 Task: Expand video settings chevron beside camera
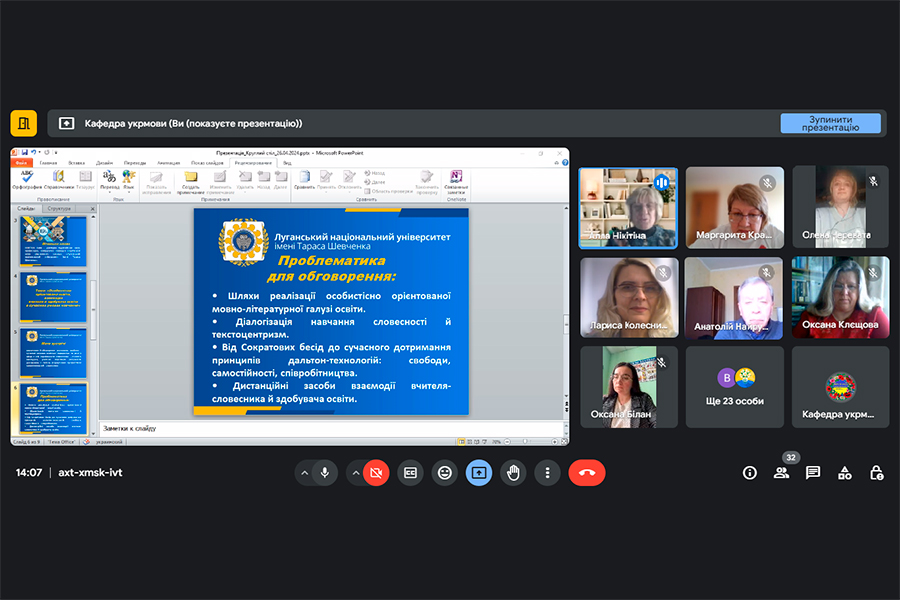point(356,473)
